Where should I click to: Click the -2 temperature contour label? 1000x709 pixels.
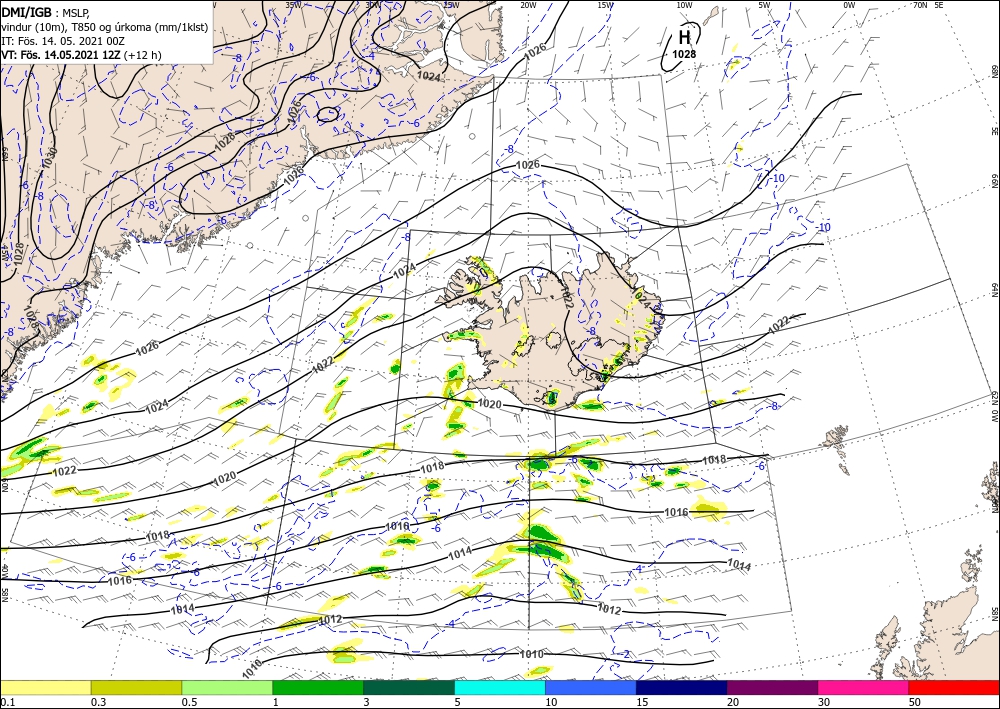626,655
